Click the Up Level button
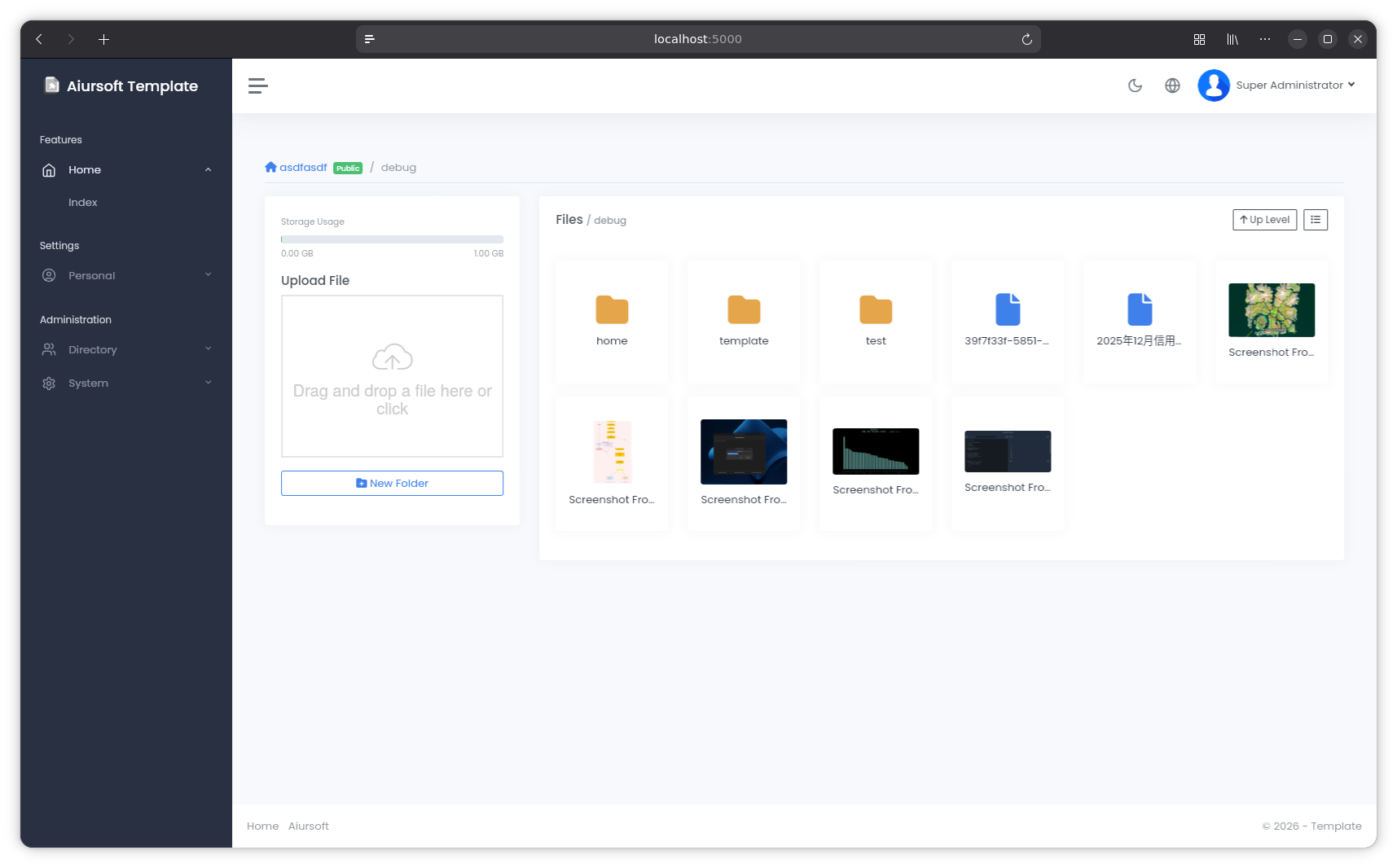The image size is (1397, 868). click(1264, 219)
